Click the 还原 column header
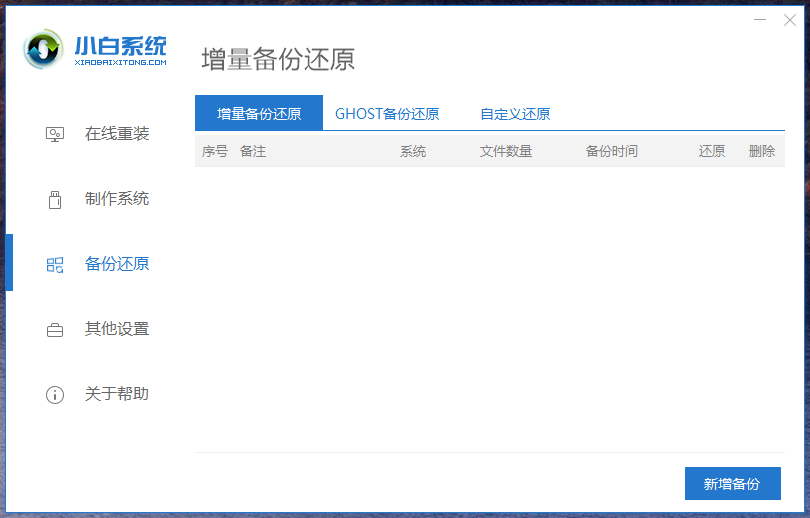Screen dimensions: 810x518 [x=712, y=151]
